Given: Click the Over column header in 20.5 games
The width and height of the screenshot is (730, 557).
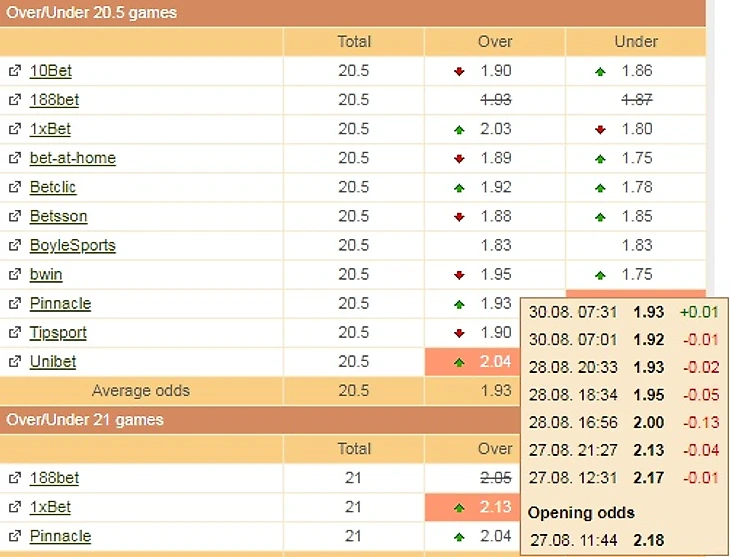Looking at the screenshot, I should tap(495, 41).
